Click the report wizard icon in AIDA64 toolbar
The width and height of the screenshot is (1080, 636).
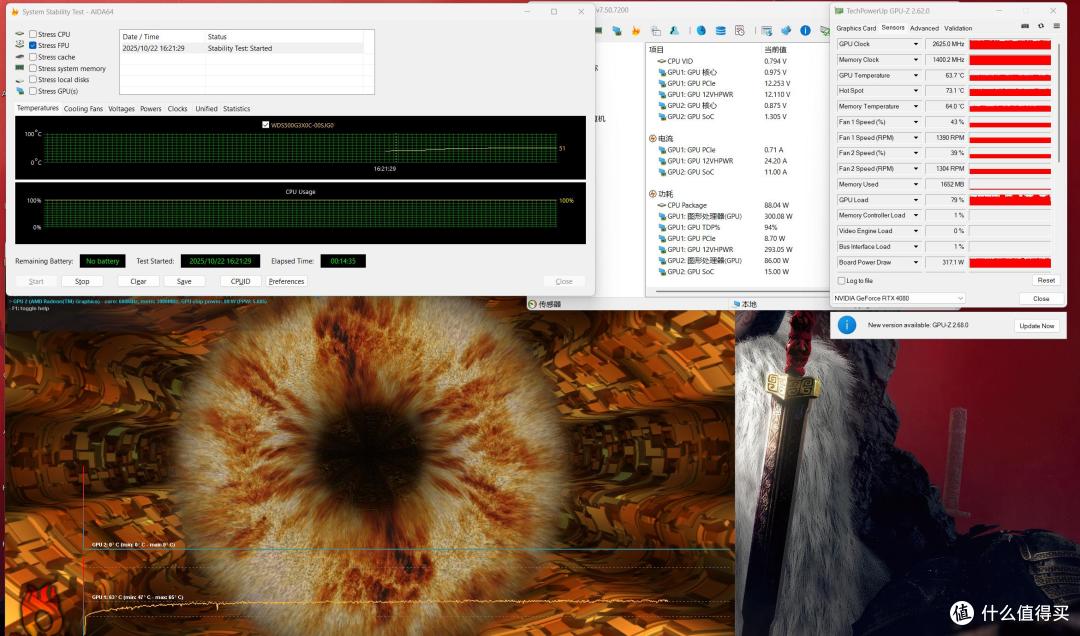click(x=740, y=30)
